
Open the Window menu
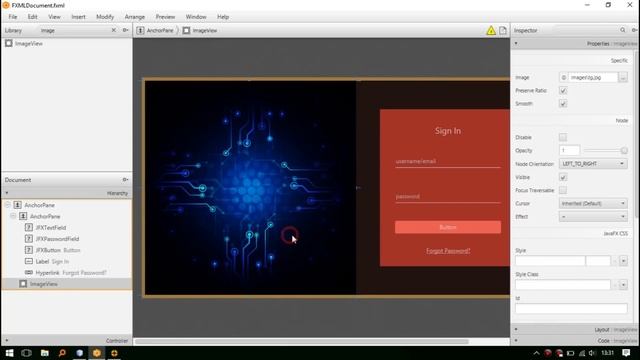click(196, 17)
